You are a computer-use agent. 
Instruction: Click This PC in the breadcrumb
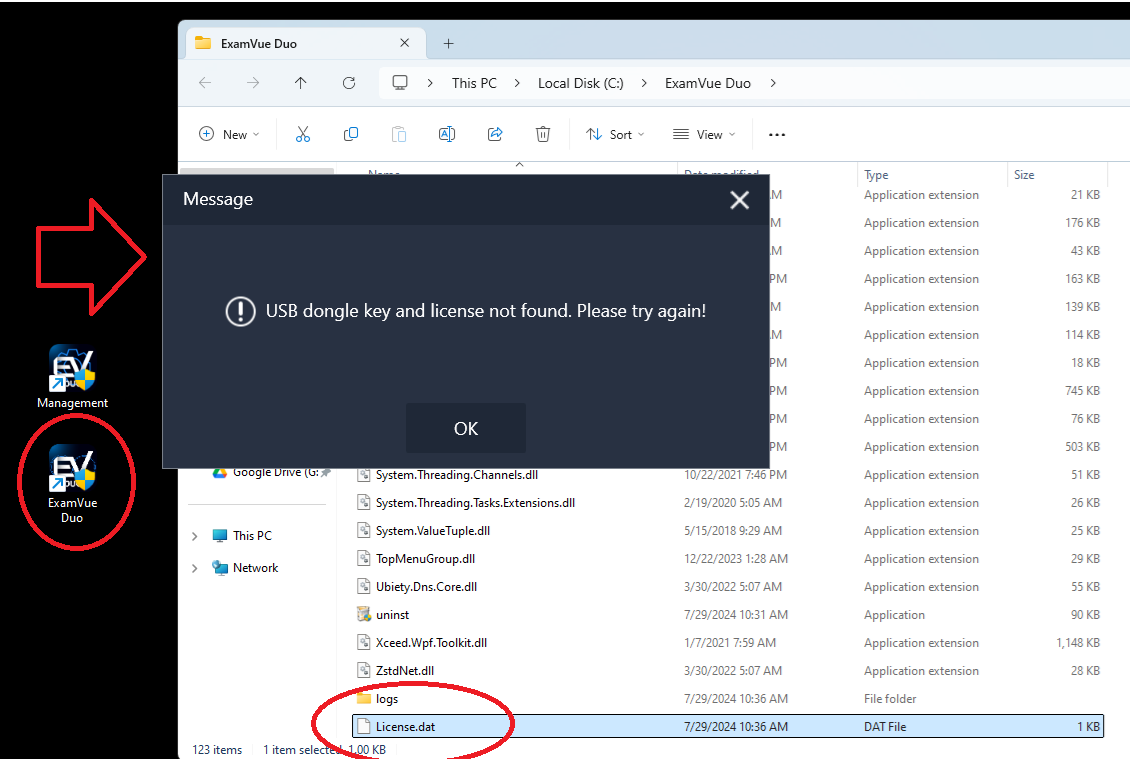(474, 83)
